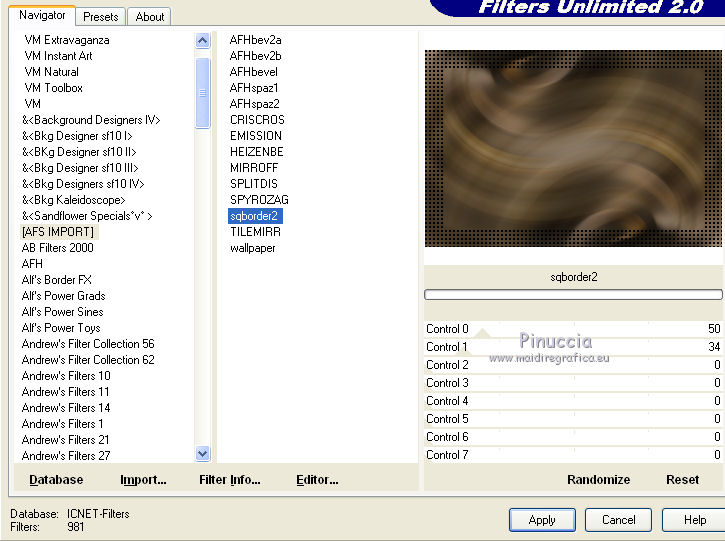Adjust the Control 1 slider

pos(573,347)
